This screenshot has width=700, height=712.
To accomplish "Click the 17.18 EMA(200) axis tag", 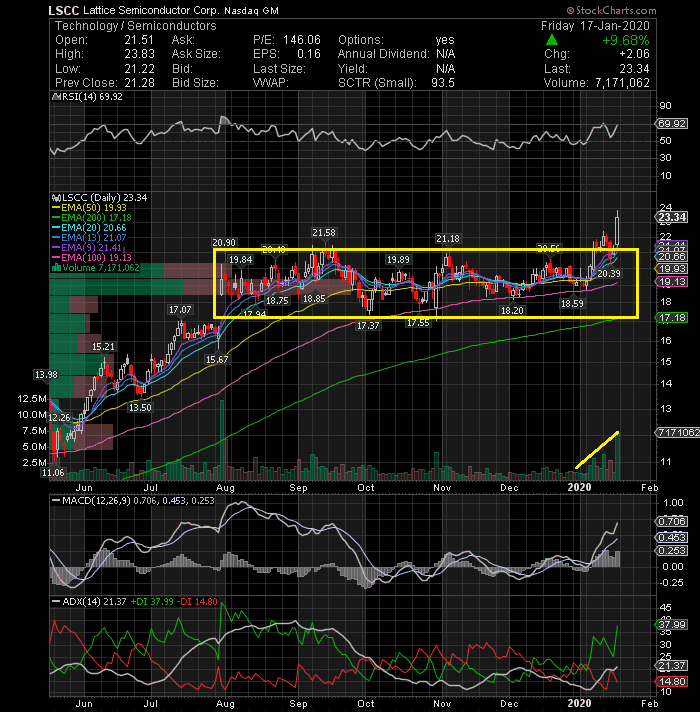I will (671, 318).
